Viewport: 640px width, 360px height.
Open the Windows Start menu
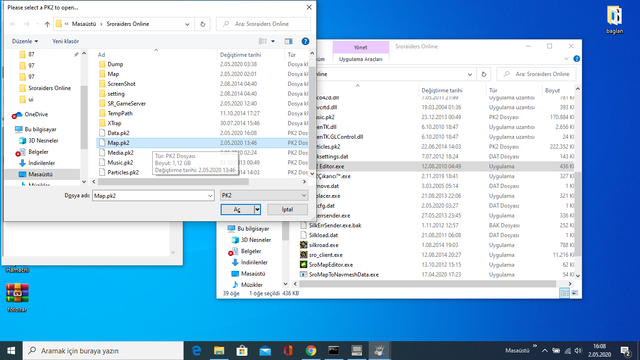click(11, 351)
